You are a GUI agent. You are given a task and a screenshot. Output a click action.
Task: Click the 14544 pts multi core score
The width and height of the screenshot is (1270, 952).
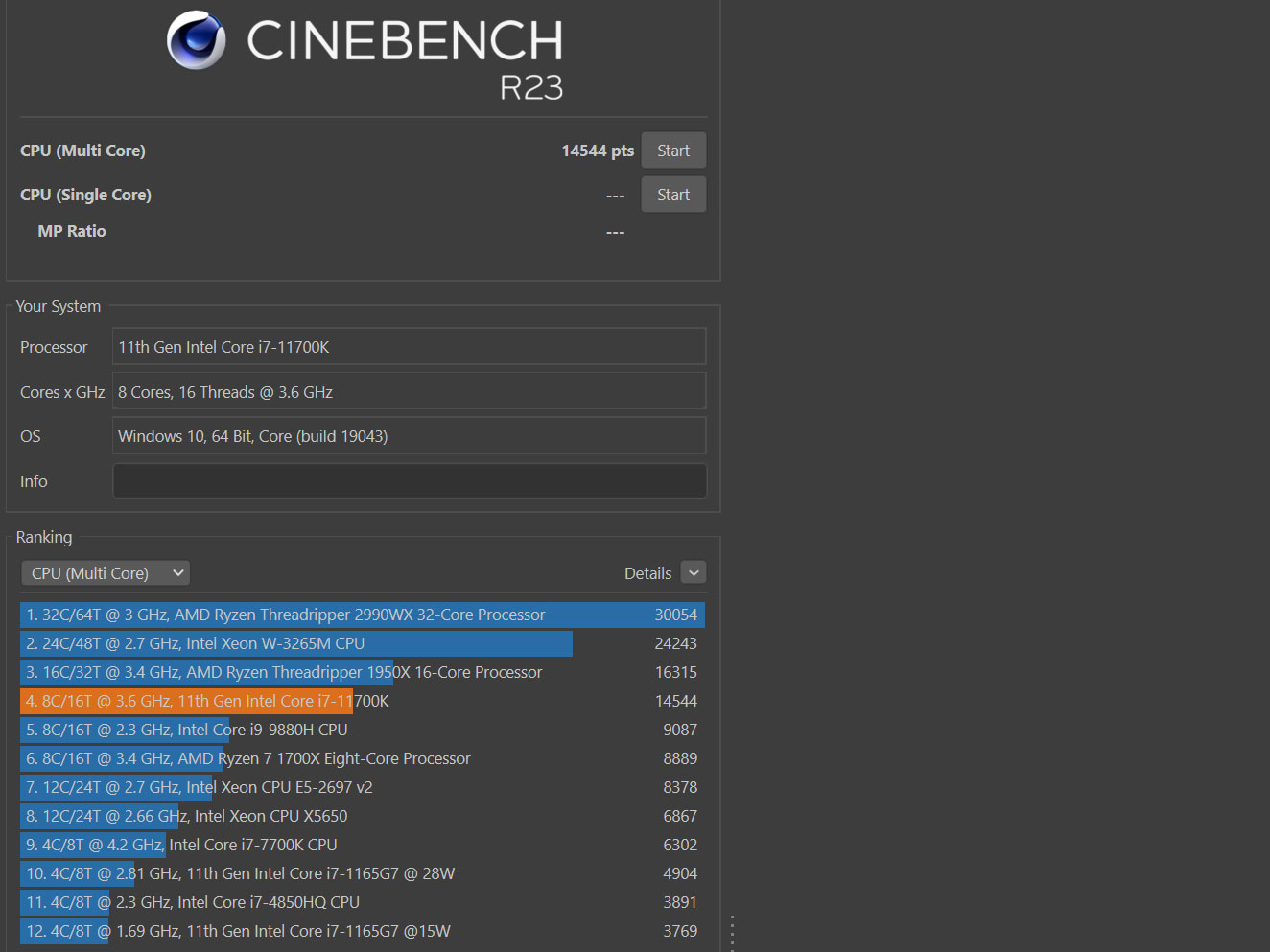[x=598, y=151]
